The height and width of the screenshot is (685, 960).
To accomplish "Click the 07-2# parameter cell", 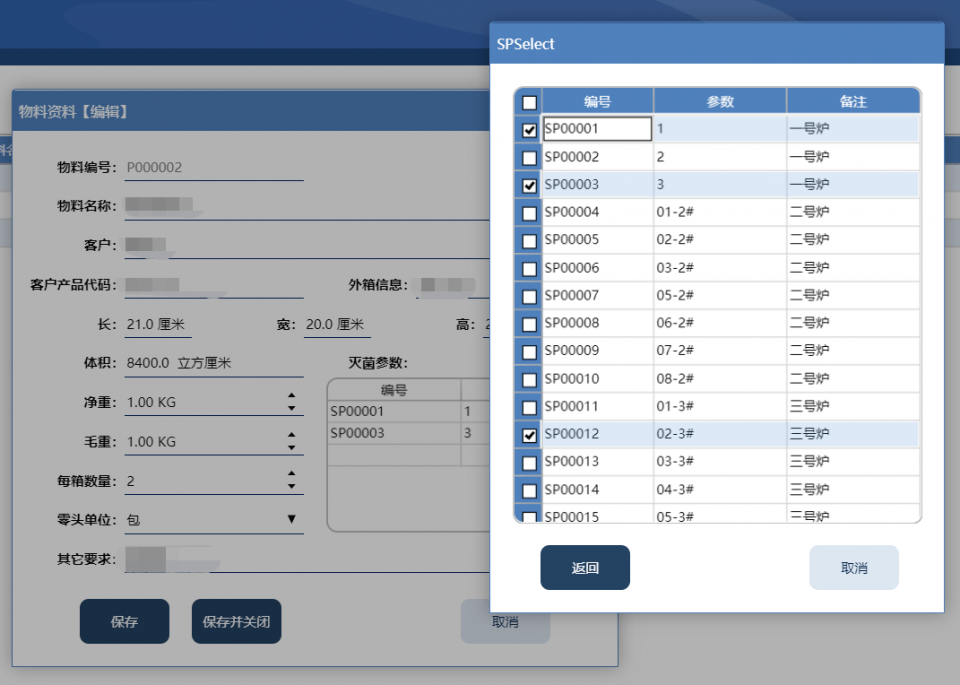I will coord(720,350).
